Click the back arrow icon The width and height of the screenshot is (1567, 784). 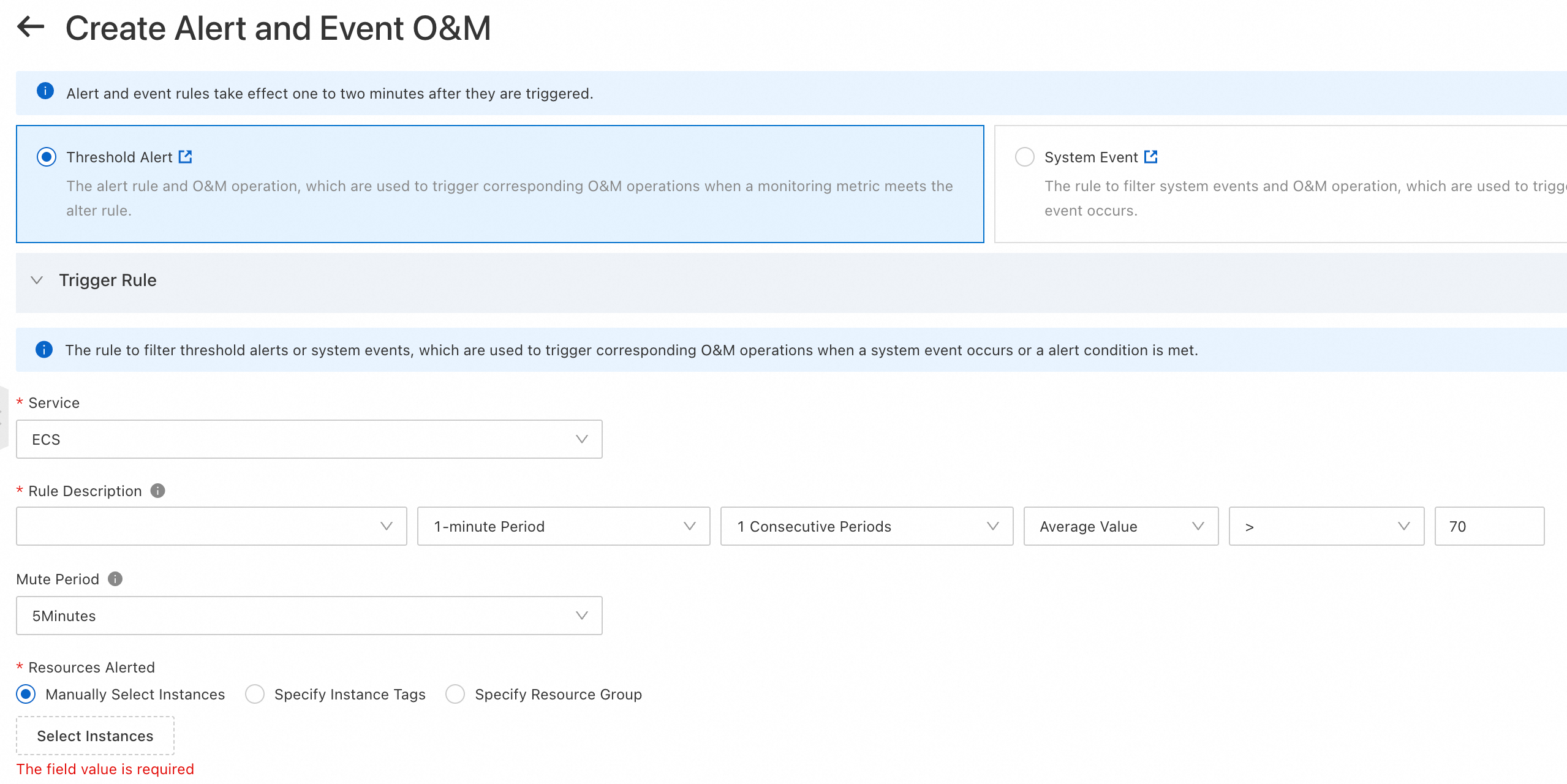click(31, 27)
